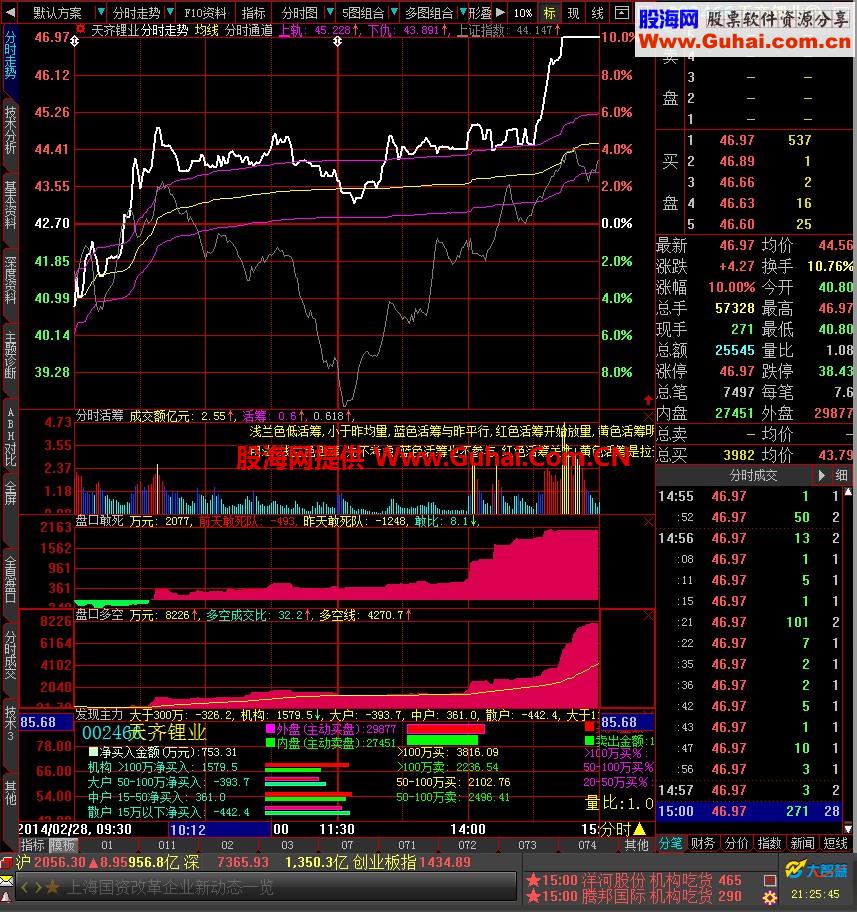The height and width of the screenshot is (912, 857).
Task: Click the 指标 button on bottom indicator bar
Action: pos(32,845)
